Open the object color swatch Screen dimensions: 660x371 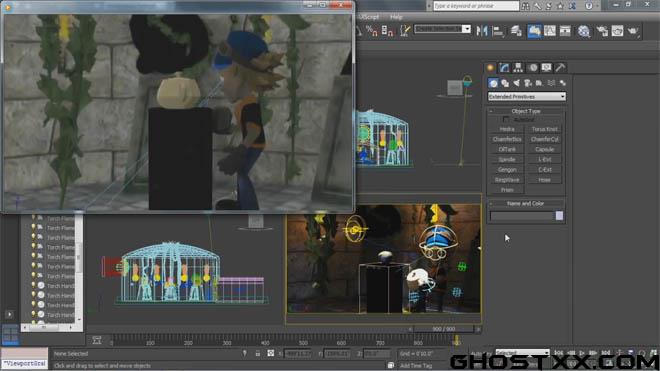tap(559, 216)
